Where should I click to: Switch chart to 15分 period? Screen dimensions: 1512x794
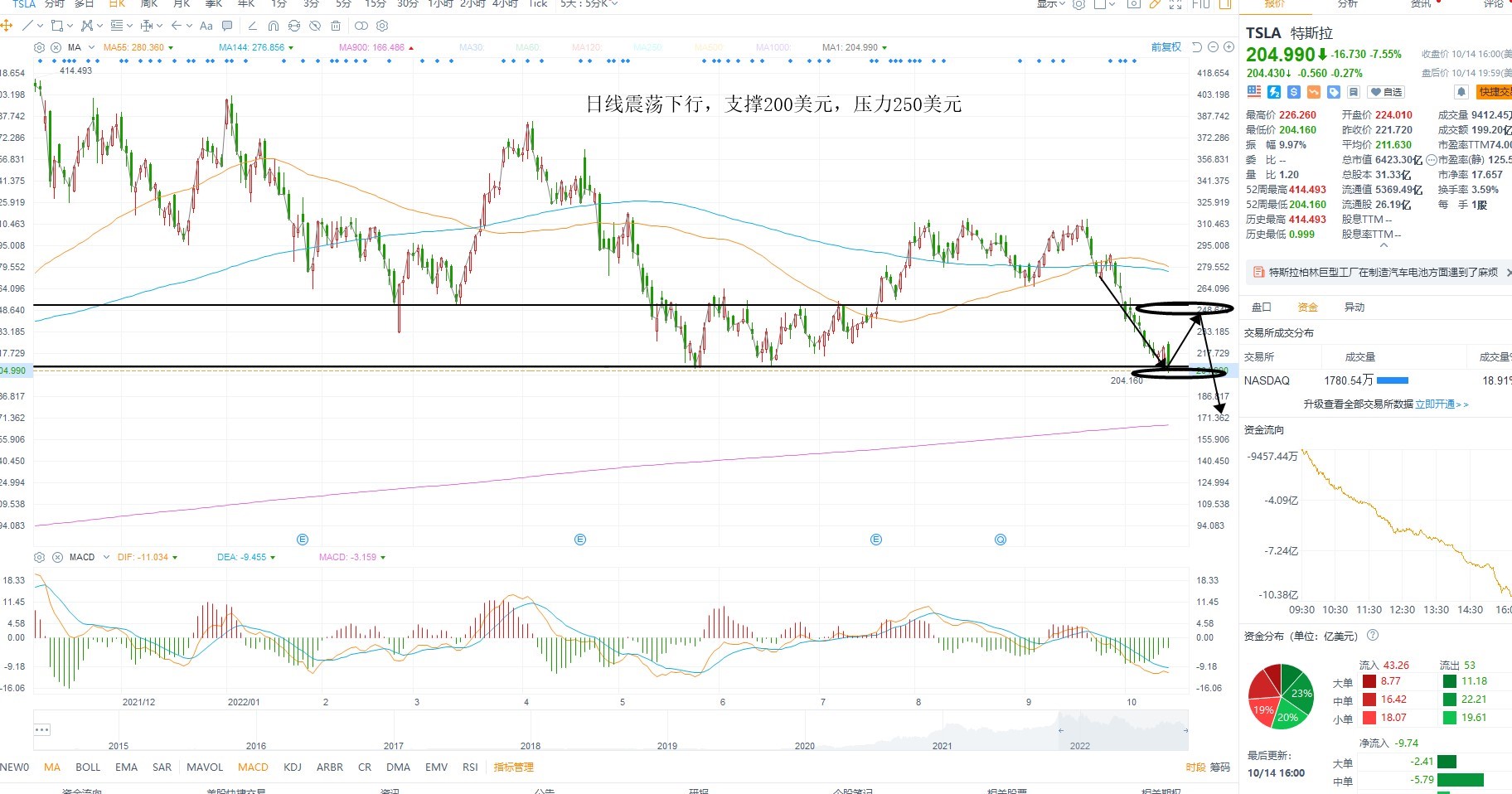[x=376, y=3]
